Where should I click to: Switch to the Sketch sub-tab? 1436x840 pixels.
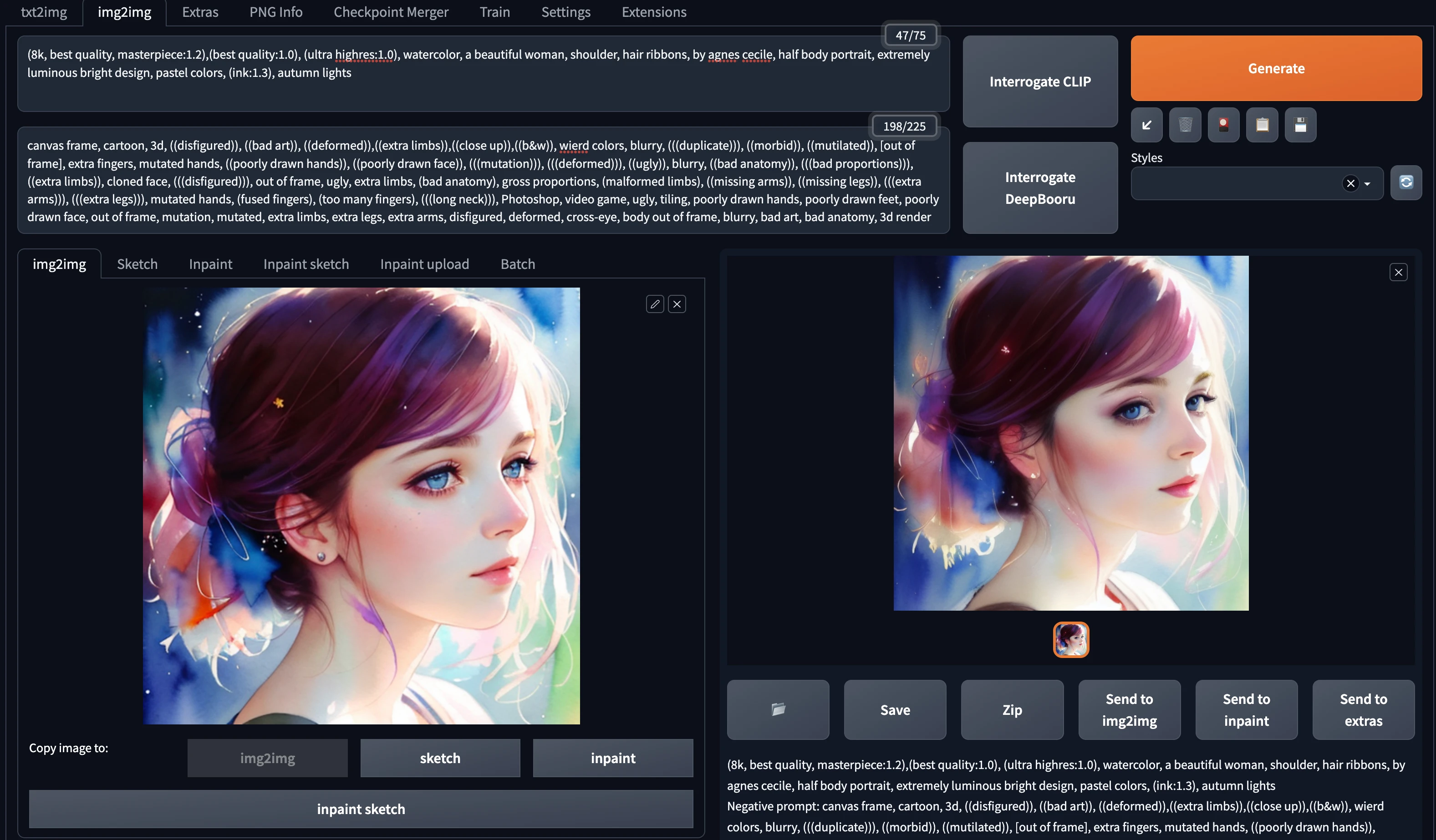[137, 264]
